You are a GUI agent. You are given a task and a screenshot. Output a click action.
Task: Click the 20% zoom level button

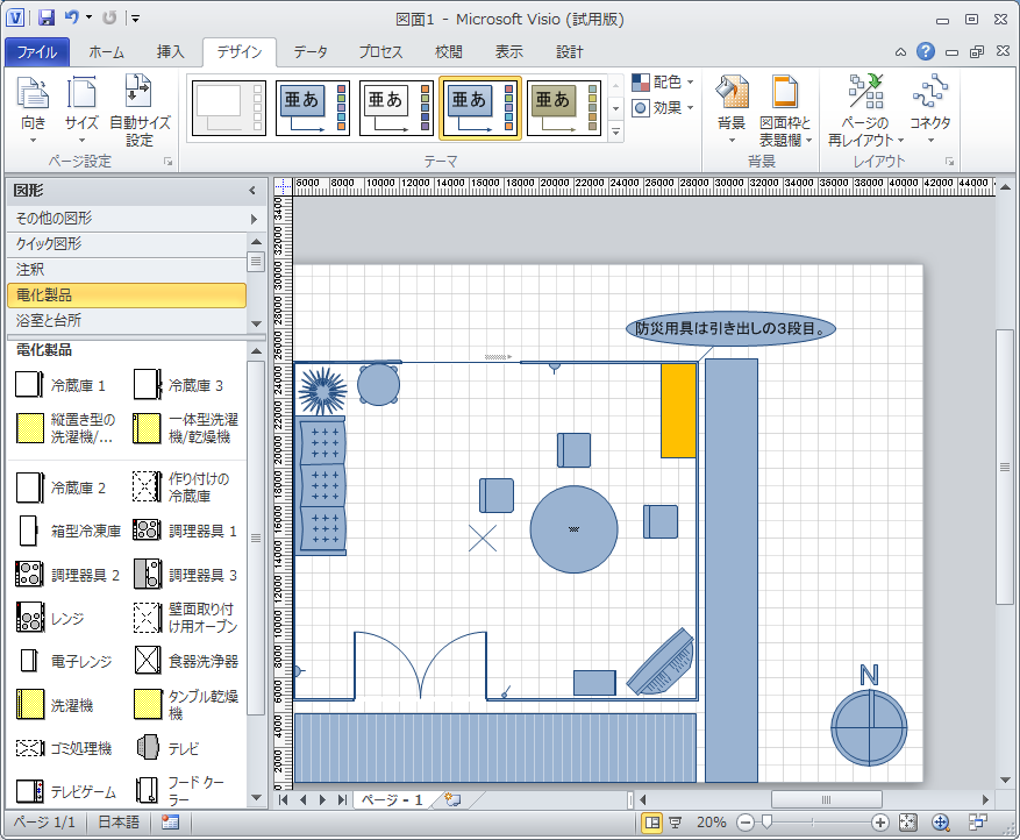[710, 822]
